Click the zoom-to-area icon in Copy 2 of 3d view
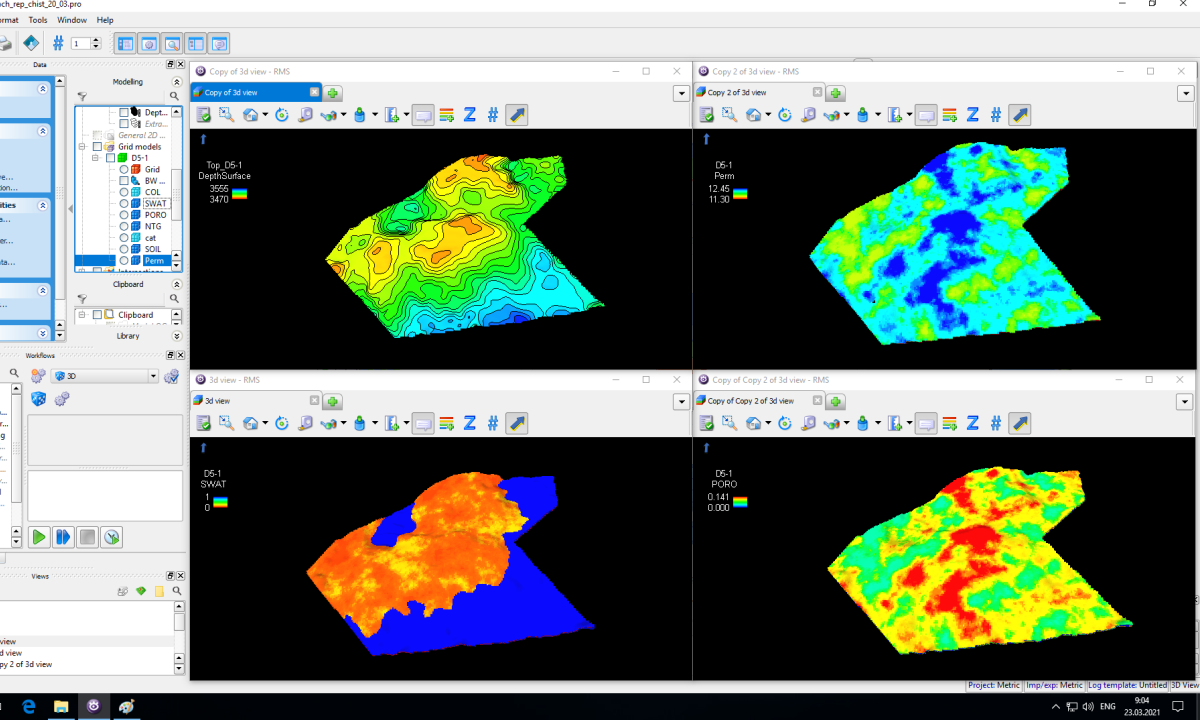This screenshot has height=720, width=1200. coord(730,115)
